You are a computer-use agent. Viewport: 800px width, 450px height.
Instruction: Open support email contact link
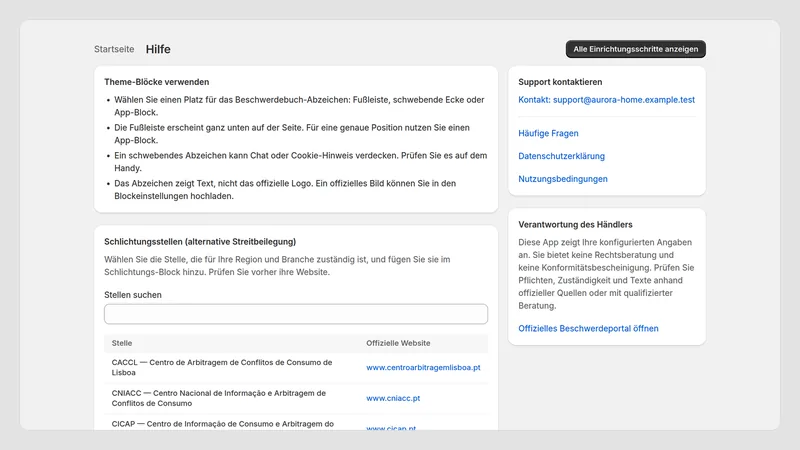pyautogui.click(x=606, y=99)
